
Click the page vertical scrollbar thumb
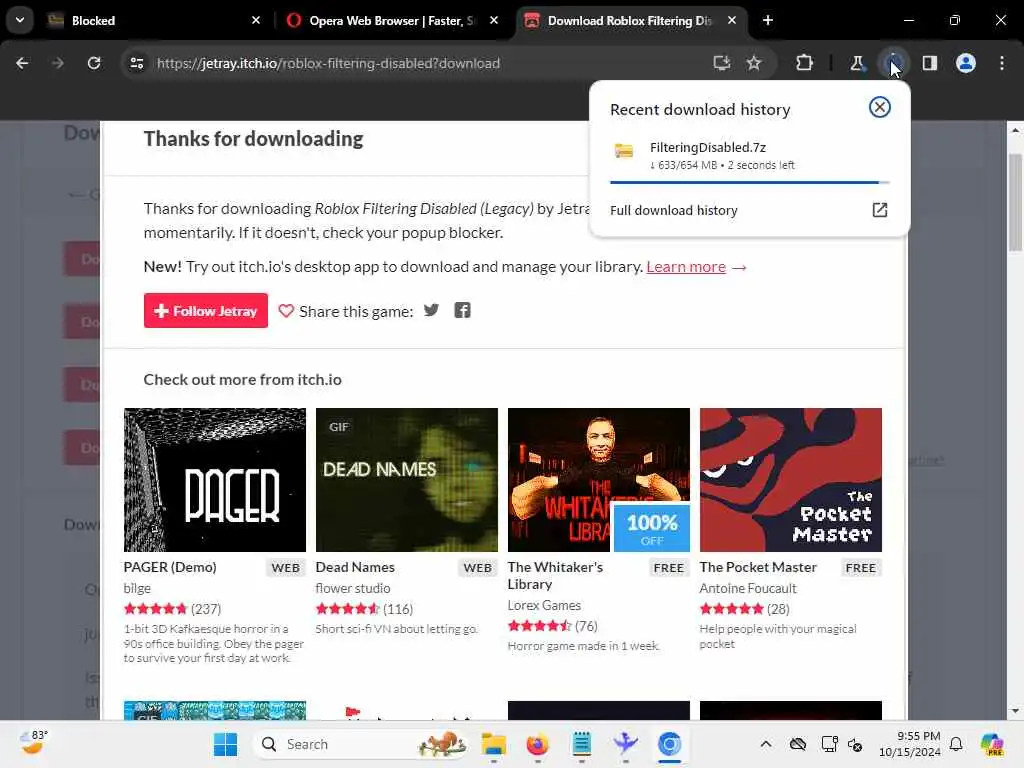pos(1015,202)
